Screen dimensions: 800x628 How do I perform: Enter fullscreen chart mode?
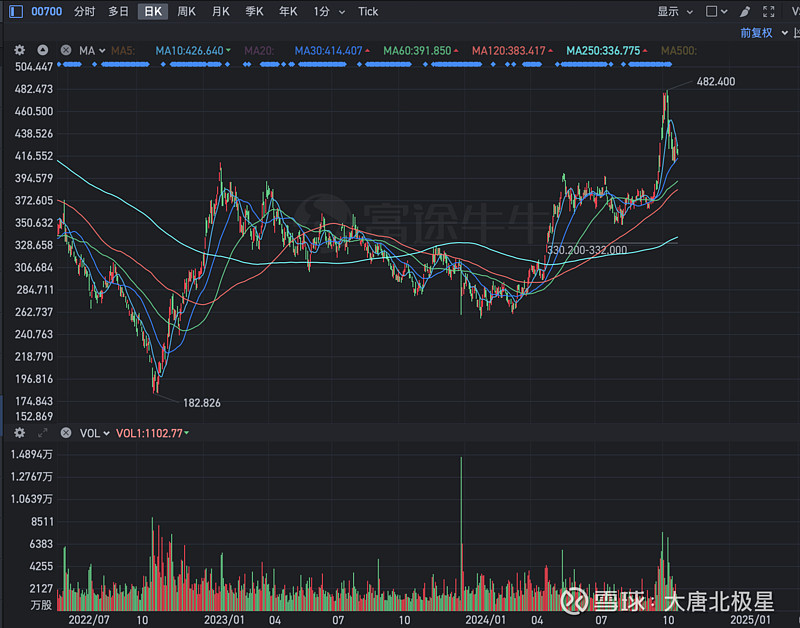coord(768,11)
